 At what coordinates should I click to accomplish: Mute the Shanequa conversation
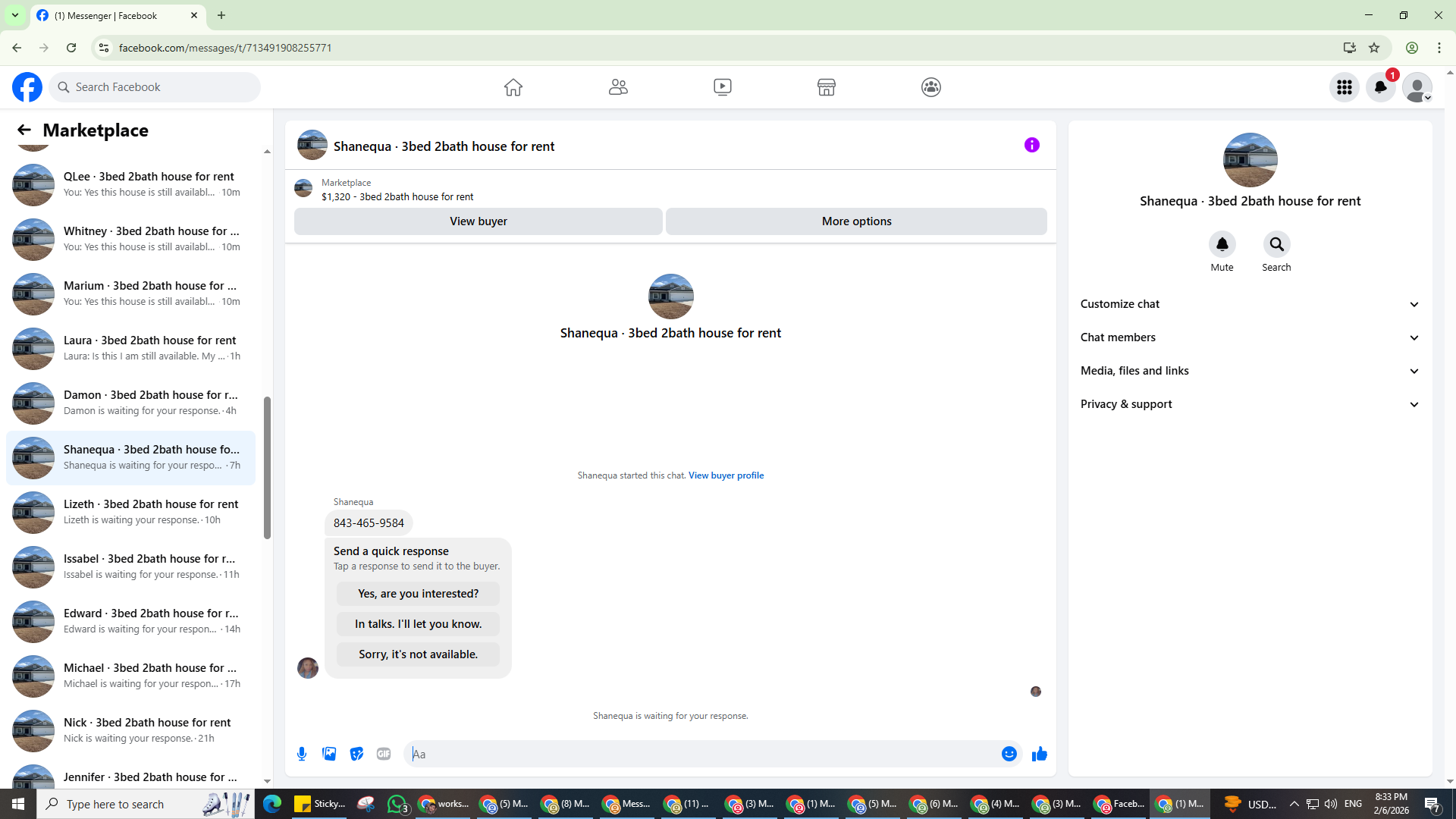[1222, 245]
